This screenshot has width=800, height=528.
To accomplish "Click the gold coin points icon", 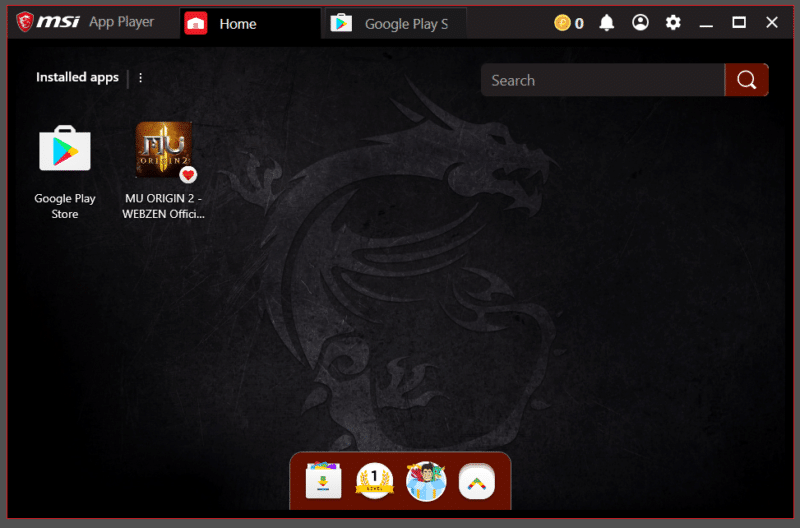I will (x=562, y=23).
